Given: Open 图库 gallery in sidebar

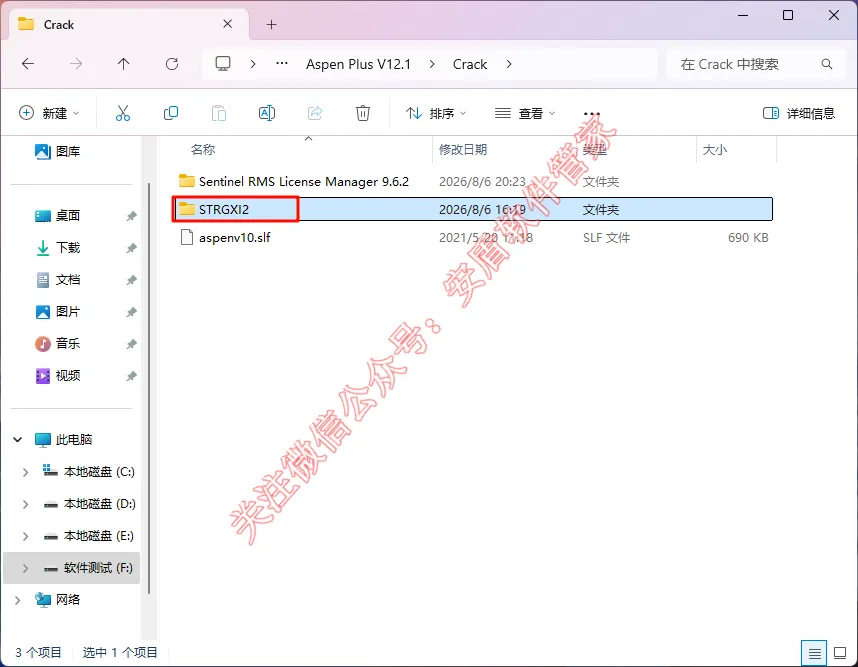Looking at the screenshot, I should tap(57, 152).
